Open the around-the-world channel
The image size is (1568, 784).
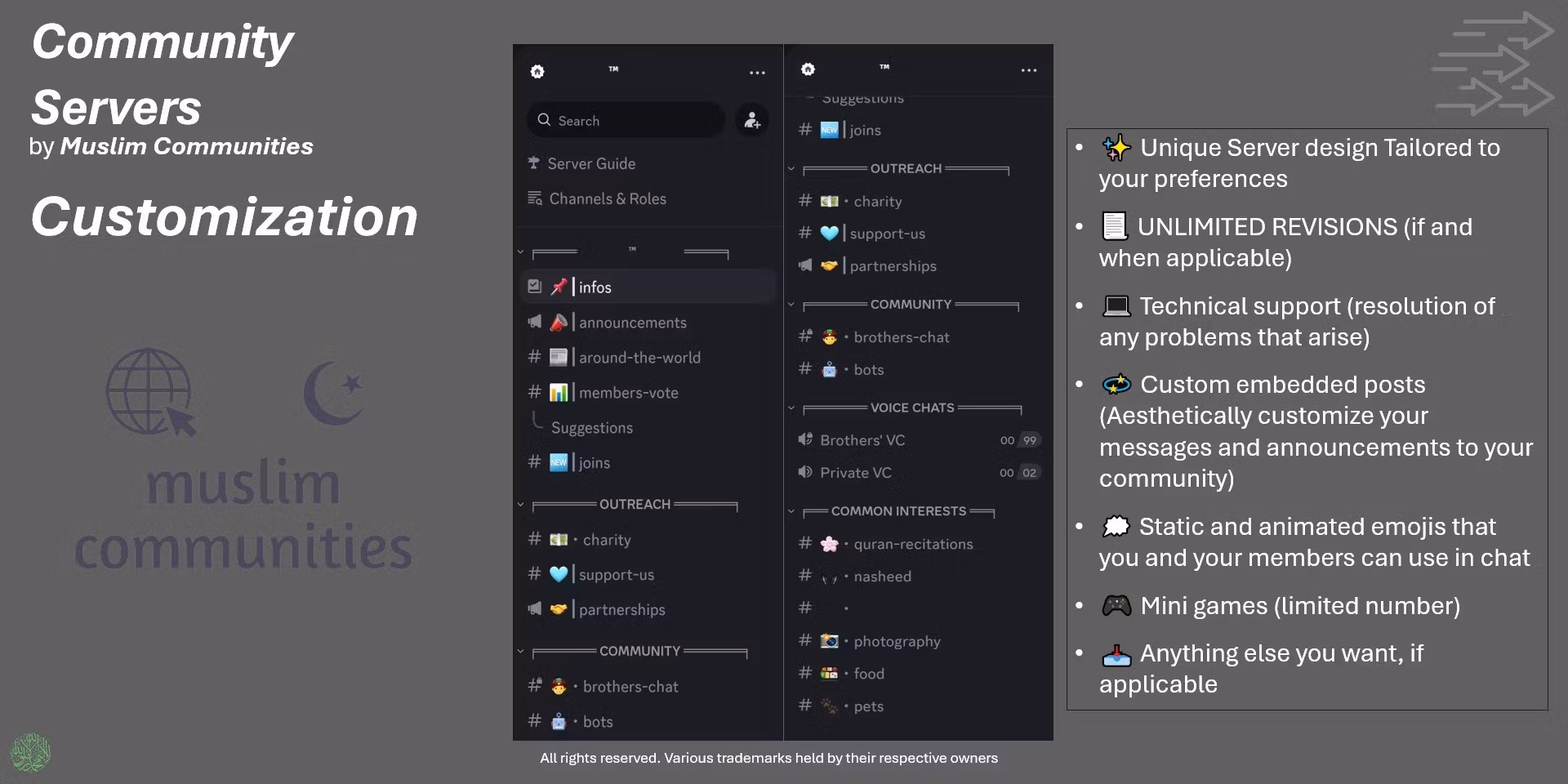[x=639, y=358]
